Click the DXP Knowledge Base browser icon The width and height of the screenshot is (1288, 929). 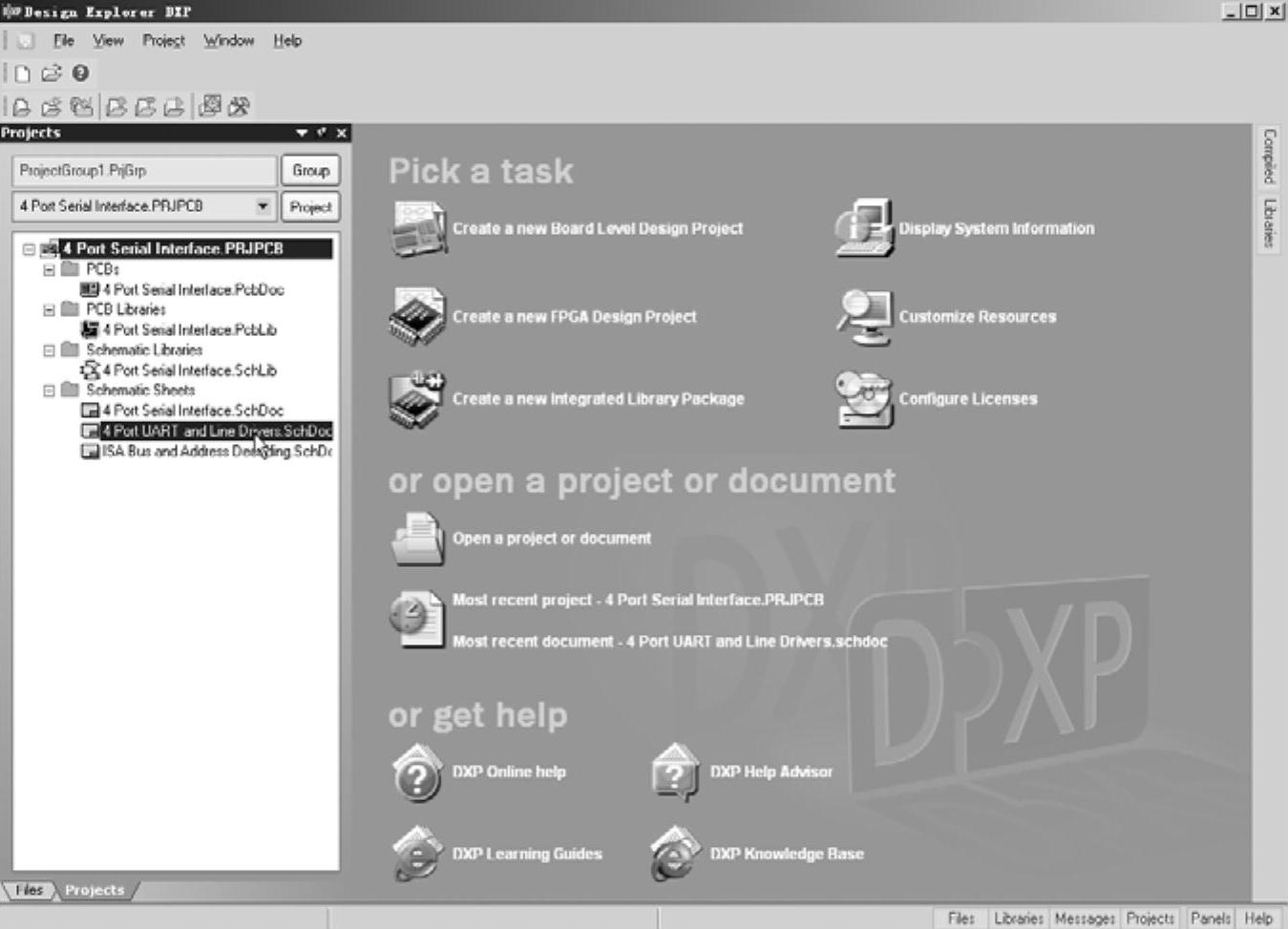675,854
